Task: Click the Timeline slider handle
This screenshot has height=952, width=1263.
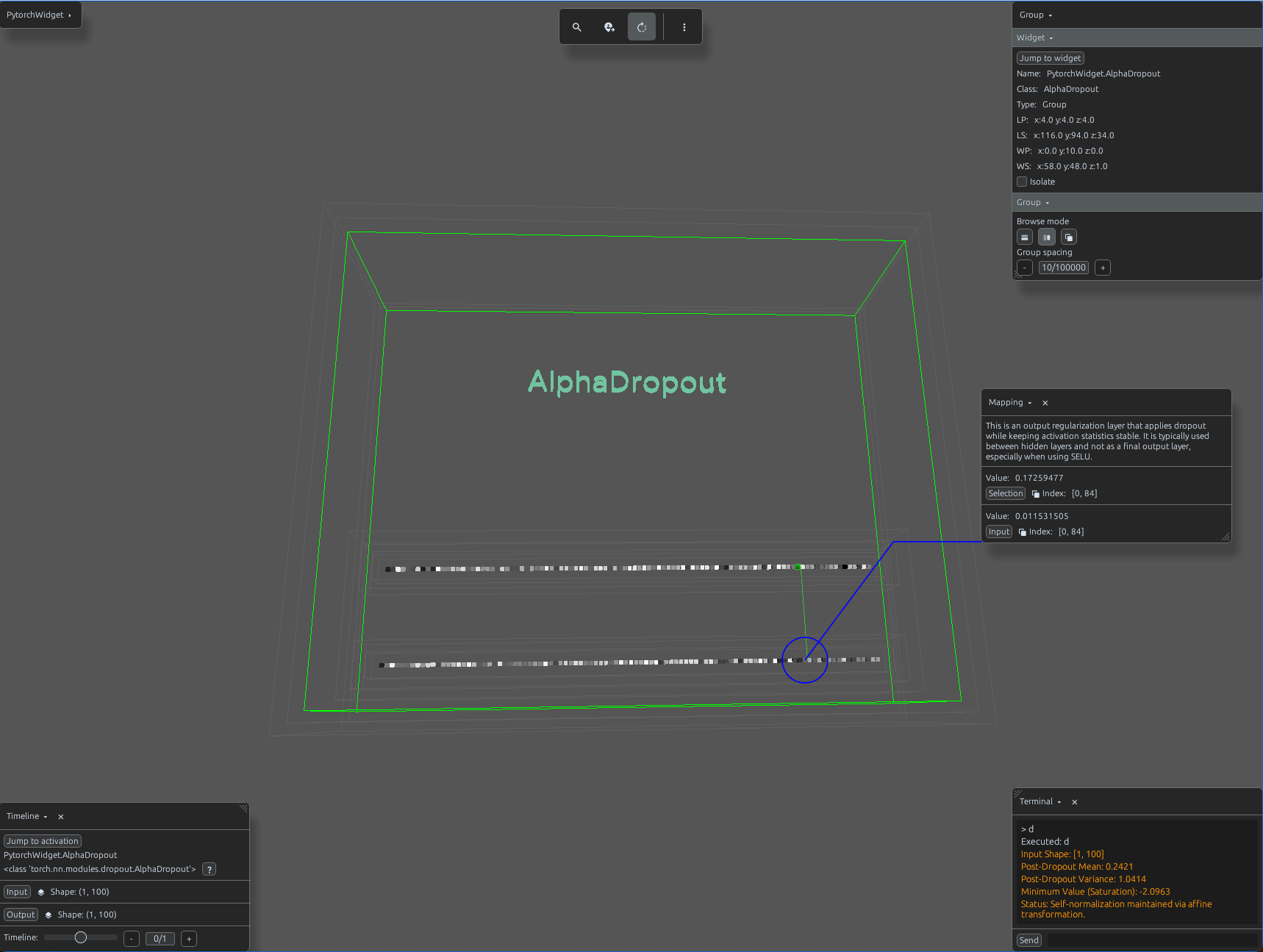Action: point(81,937)
